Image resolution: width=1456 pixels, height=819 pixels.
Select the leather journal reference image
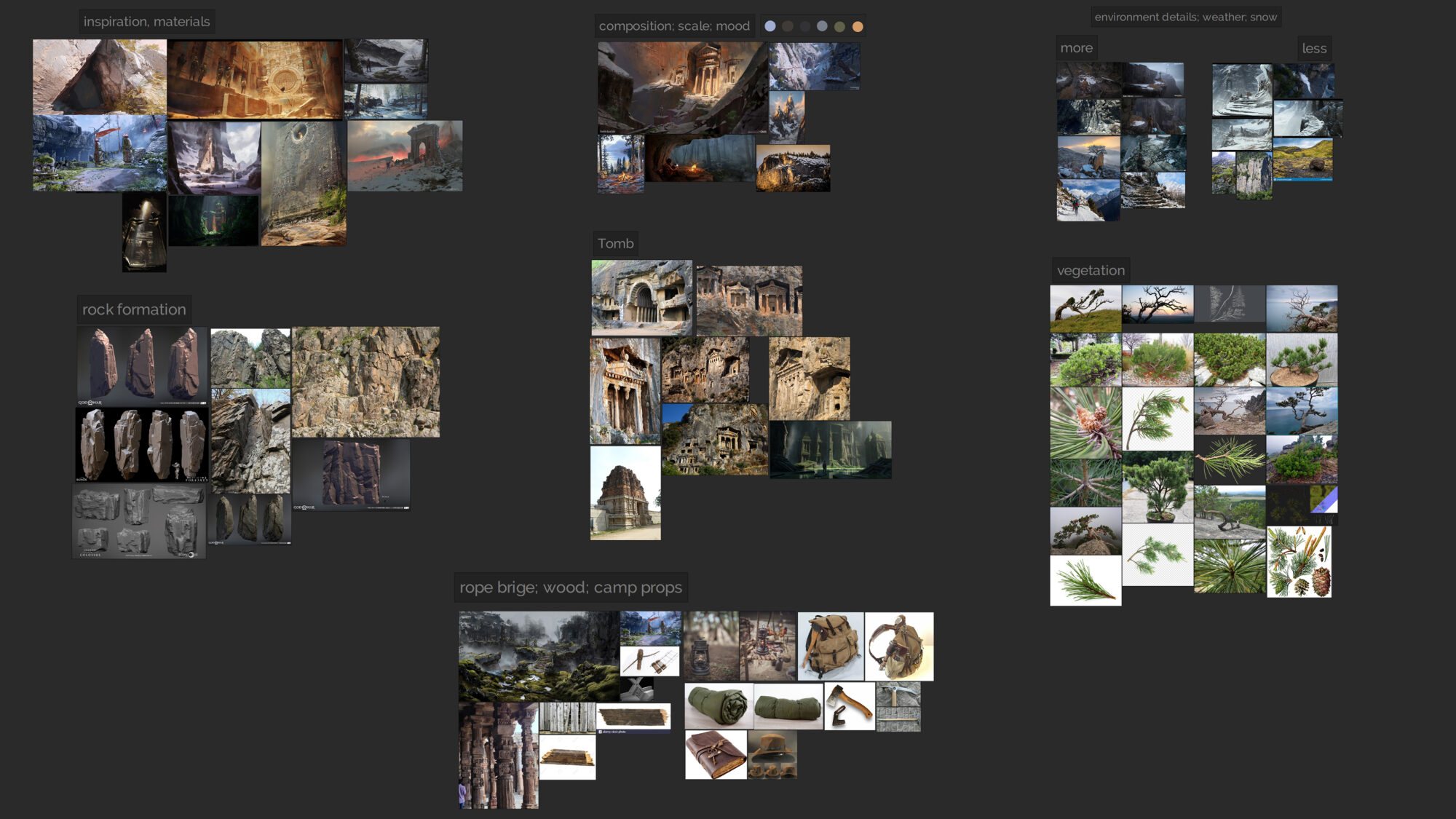tap(716, 755)
